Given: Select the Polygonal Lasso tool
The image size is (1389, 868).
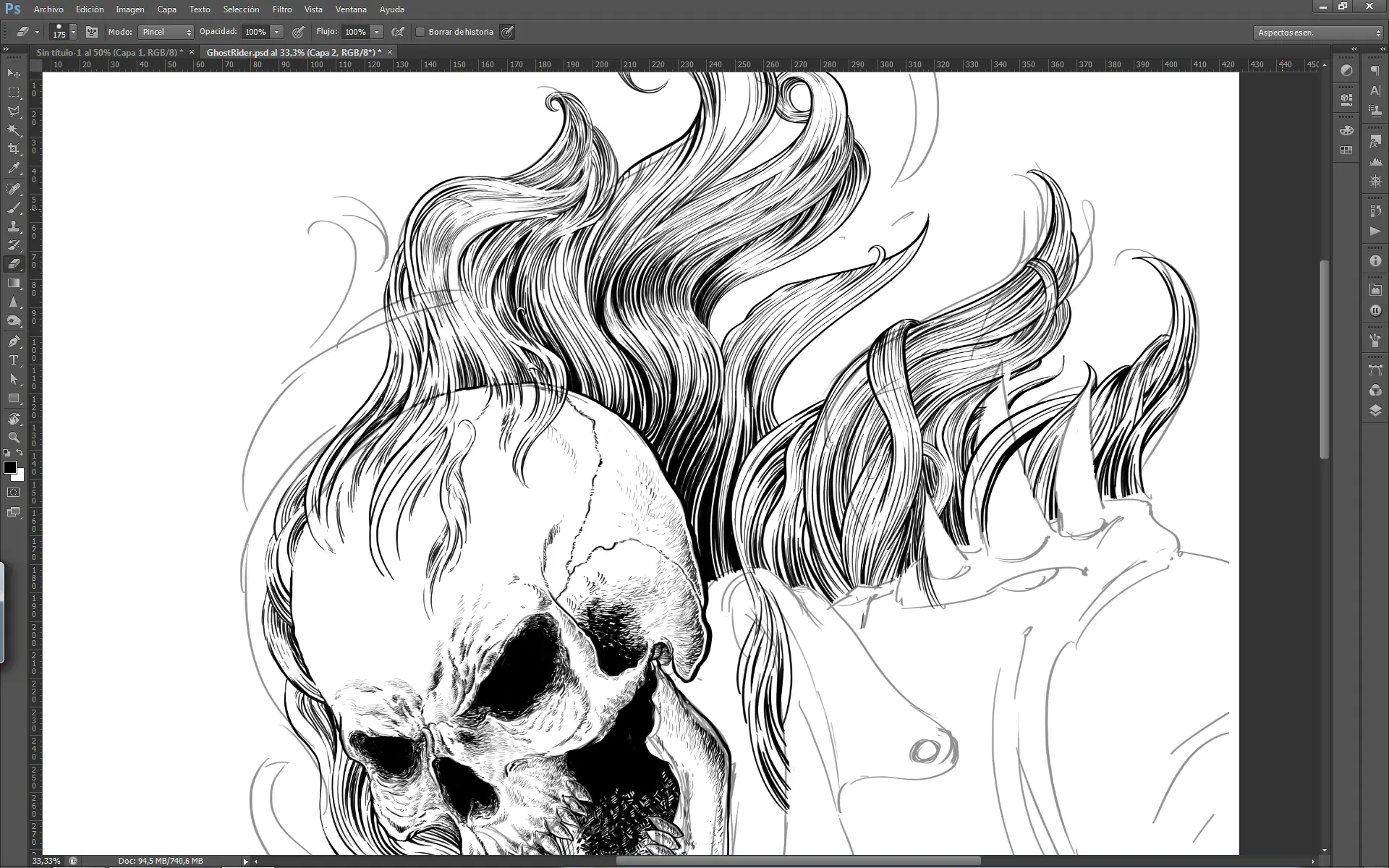Looking at the screenshot, I should 14,111.
